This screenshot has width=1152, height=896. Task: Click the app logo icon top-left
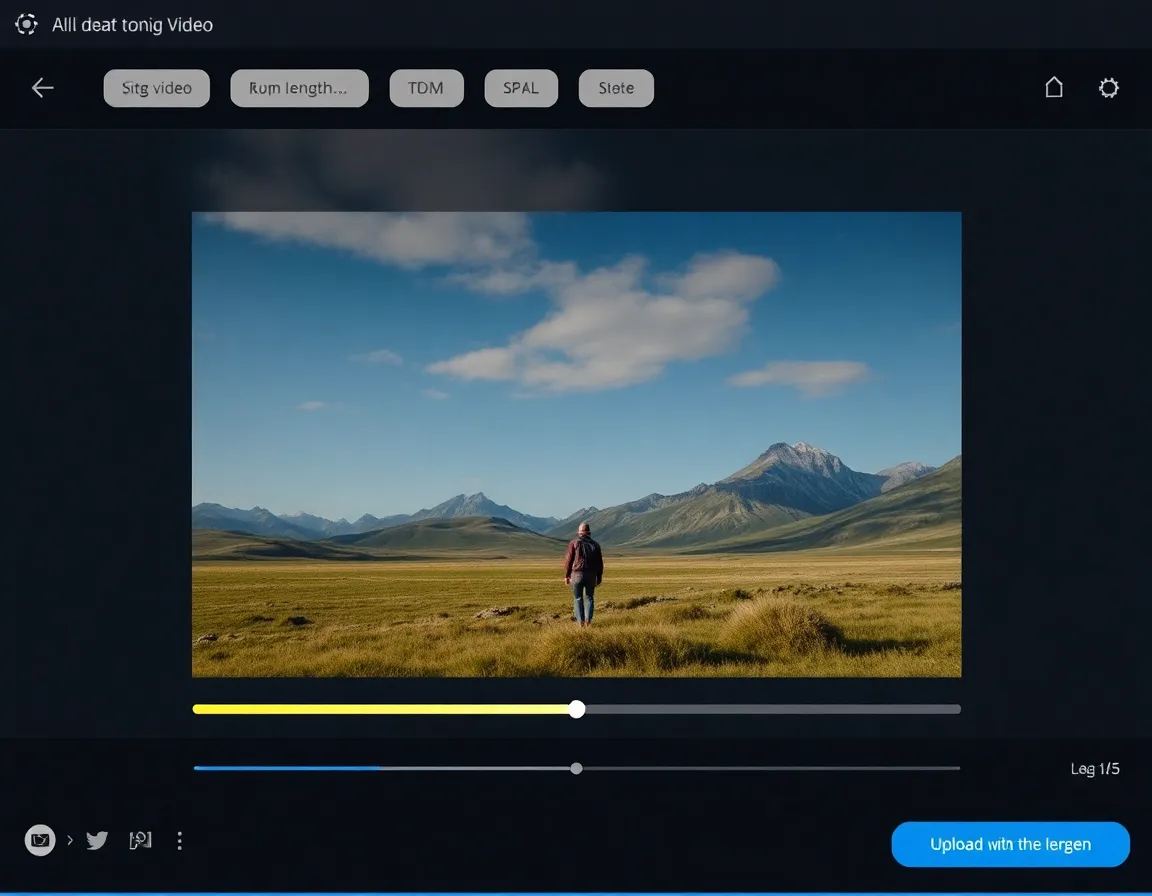[x=26, y=24]
